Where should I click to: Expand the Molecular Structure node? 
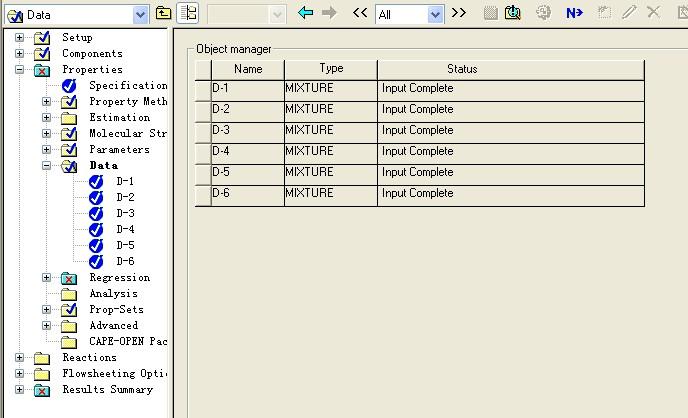tap(47, 133)
